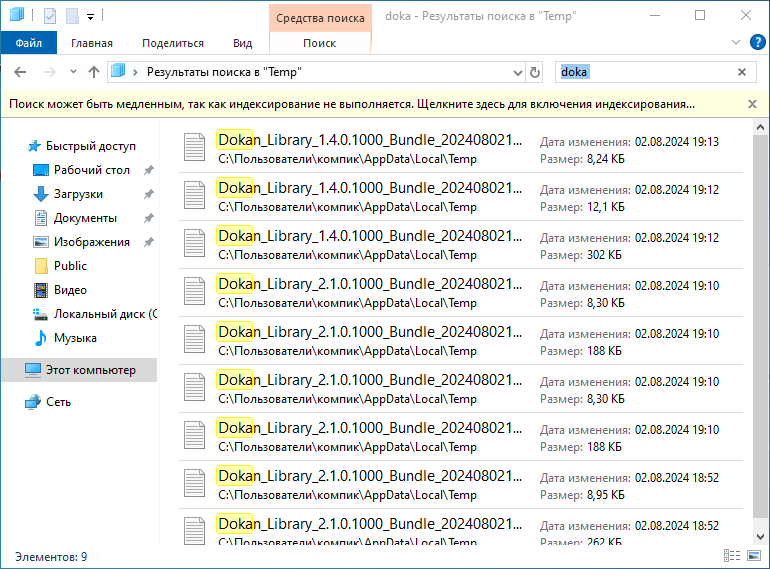Expand the ribbon with the chevron
Image resolution: width=770 pixels, height=569 pixels.
(736, 43)
